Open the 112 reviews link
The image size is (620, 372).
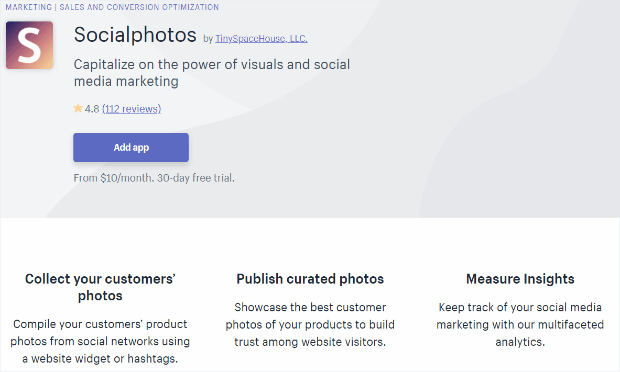[x=132, y=109]
